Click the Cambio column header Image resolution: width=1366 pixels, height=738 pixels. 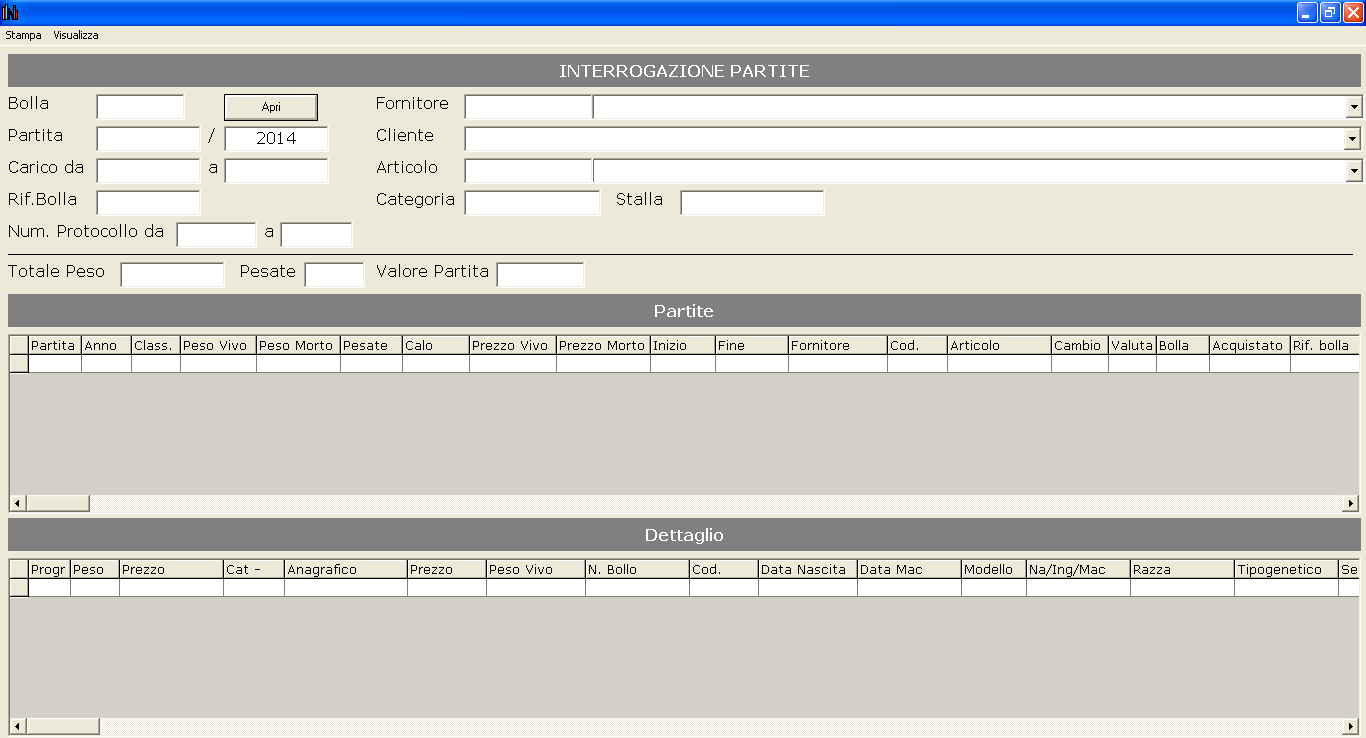[1080, 345]
